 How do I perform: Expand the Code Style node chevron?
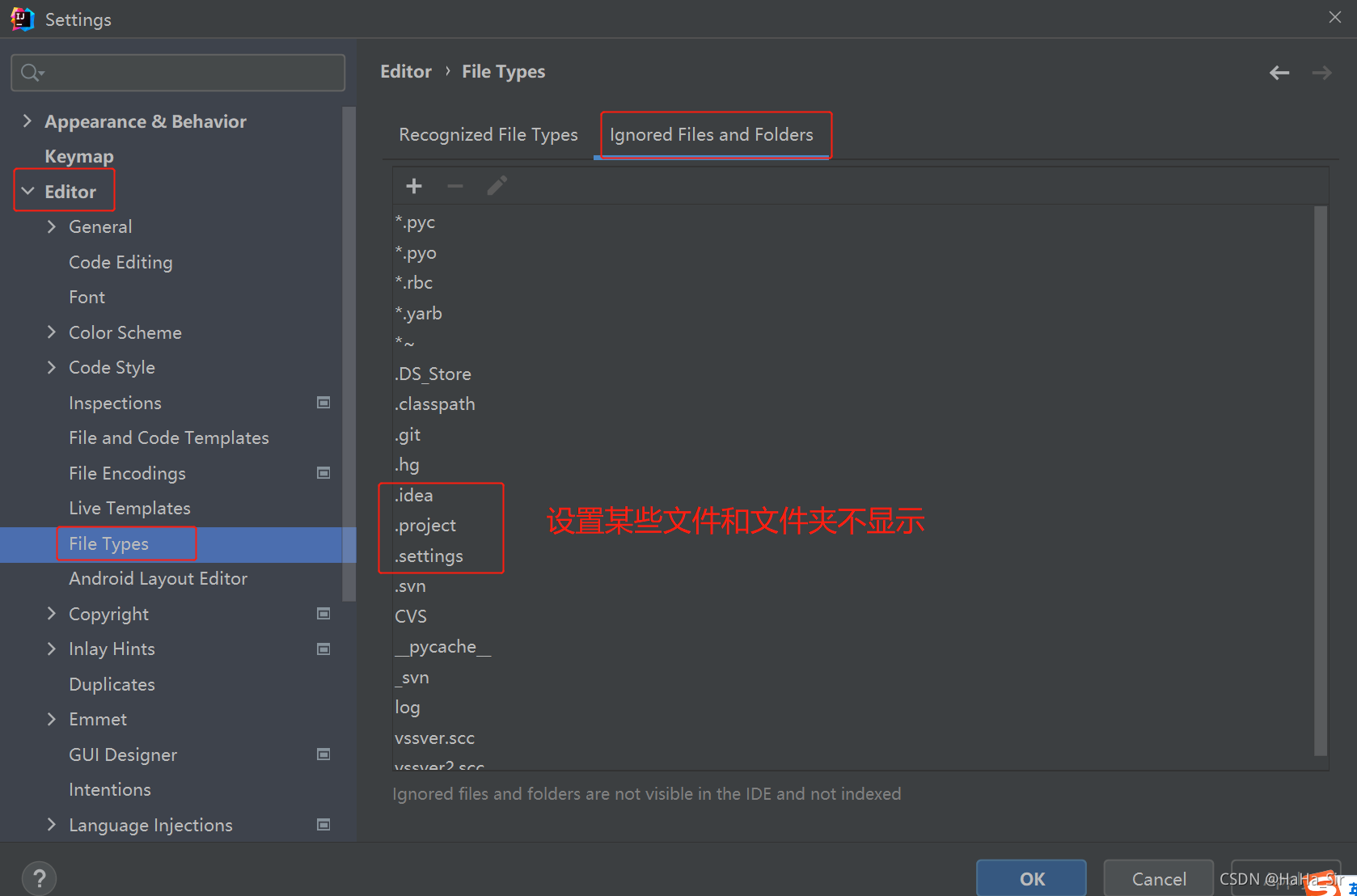pos(52,367)
